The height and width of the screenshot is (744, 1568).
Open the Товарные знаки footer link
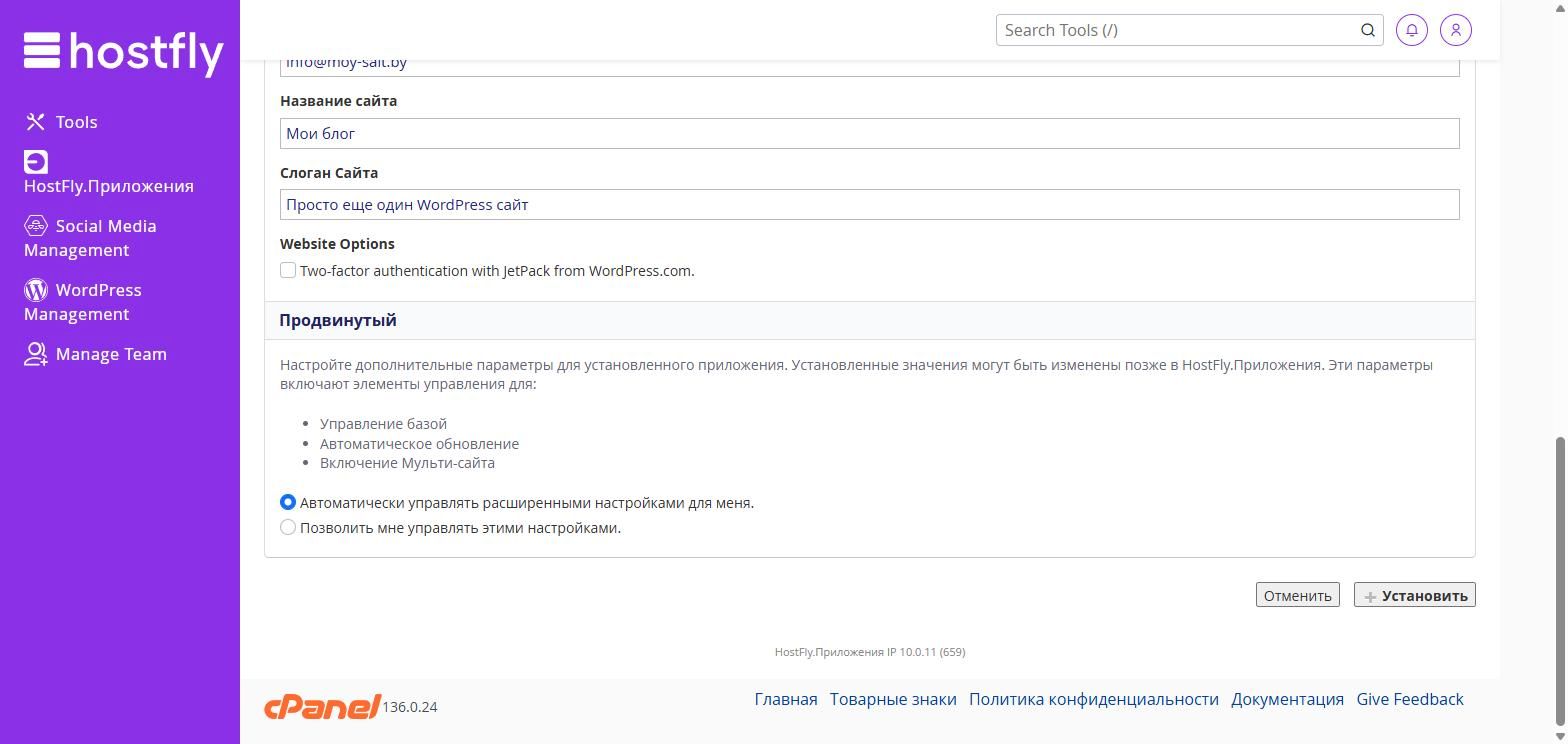pos(893,699)
